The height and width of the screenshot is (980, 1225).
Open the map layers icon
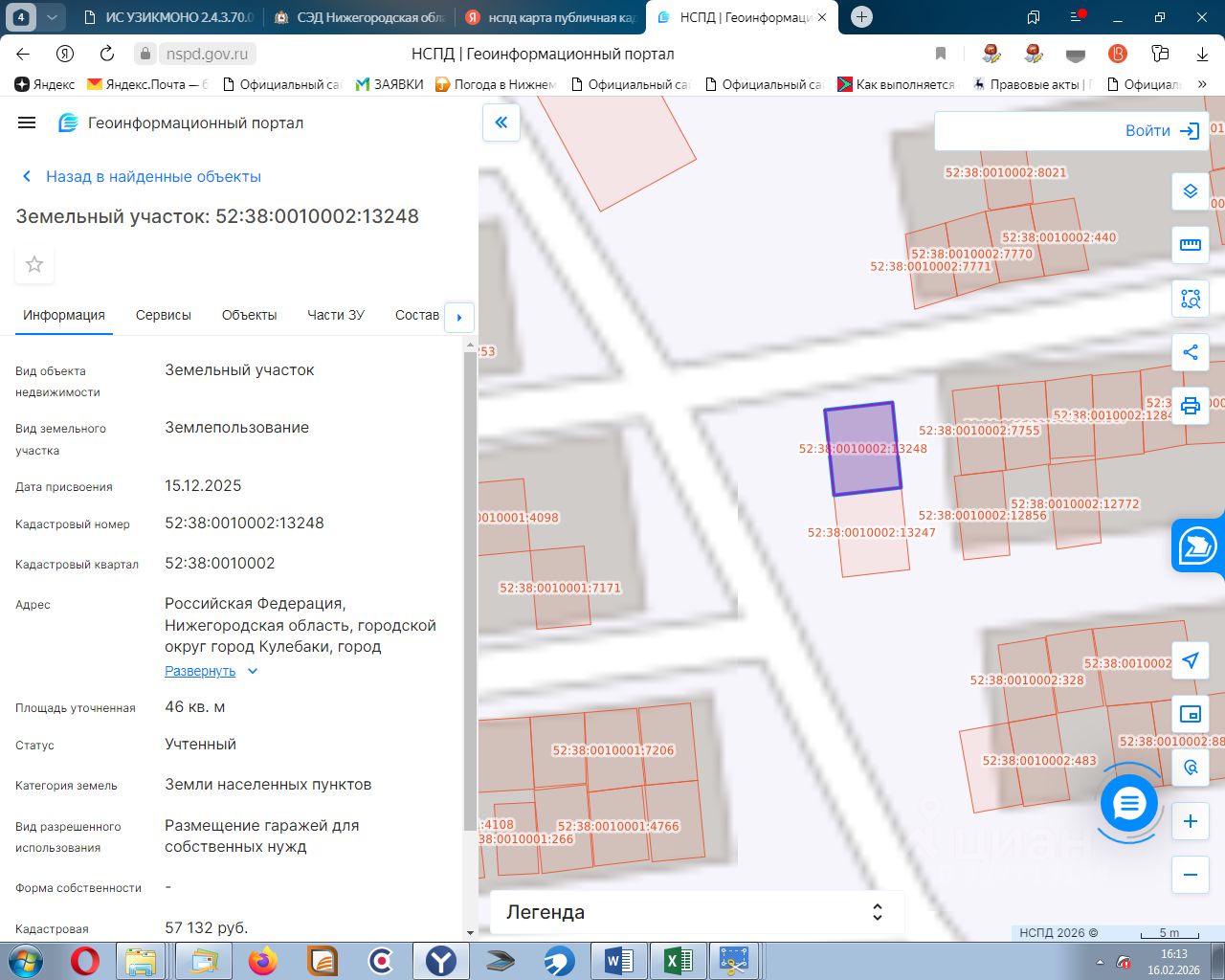pos(1190,191)
